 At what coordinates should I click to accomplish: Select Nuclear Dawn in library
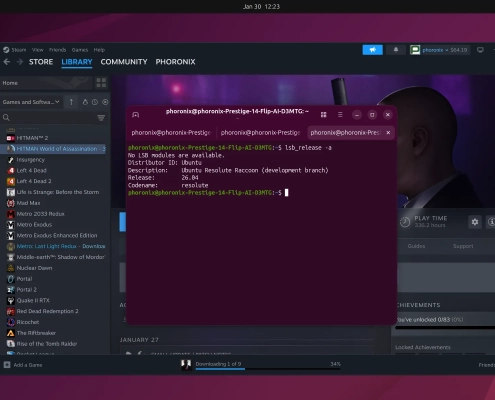pyautogui.click(x=34, y=268)
